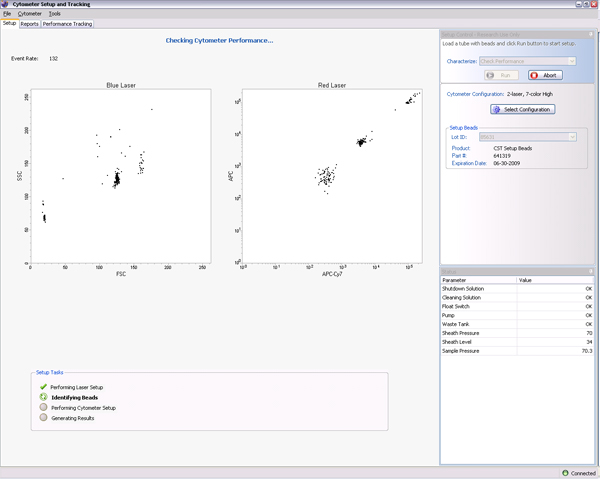Viewport: 600px width, 479px height.
Task: Click the Setup Control panel pin icon
Action: pyautogui.click(x=591, y=34)
